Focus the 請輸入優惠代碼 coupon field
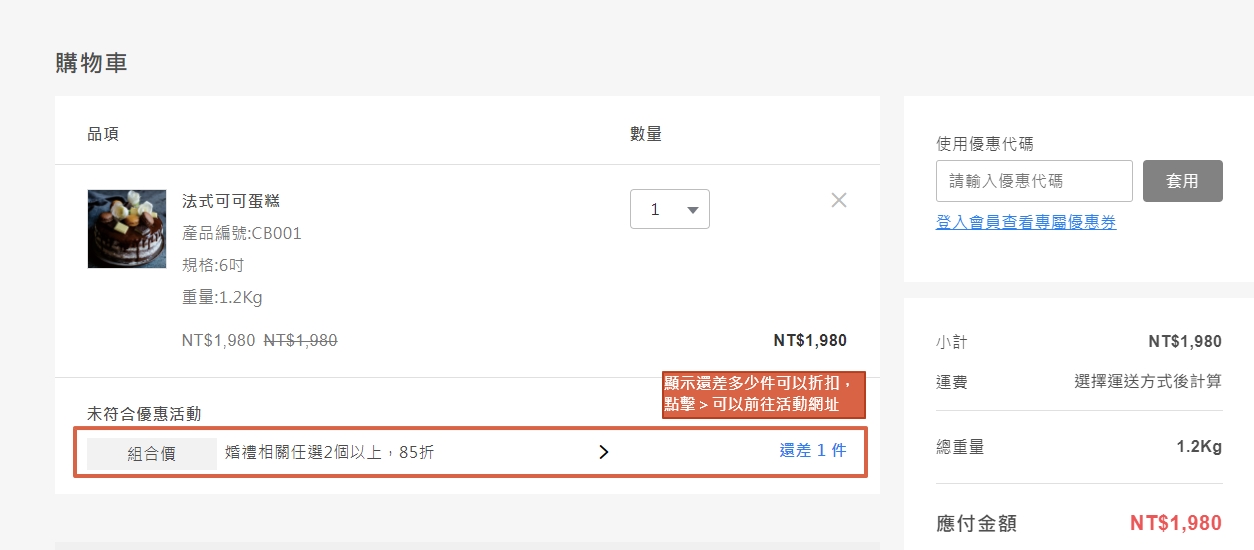 click(1034, 181)
